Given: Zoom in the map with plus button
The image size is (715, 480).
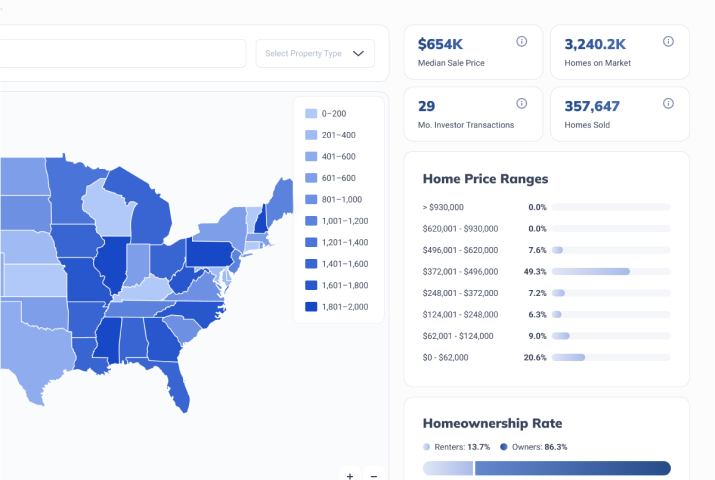Looking at the screenshot, I should 349,476.
